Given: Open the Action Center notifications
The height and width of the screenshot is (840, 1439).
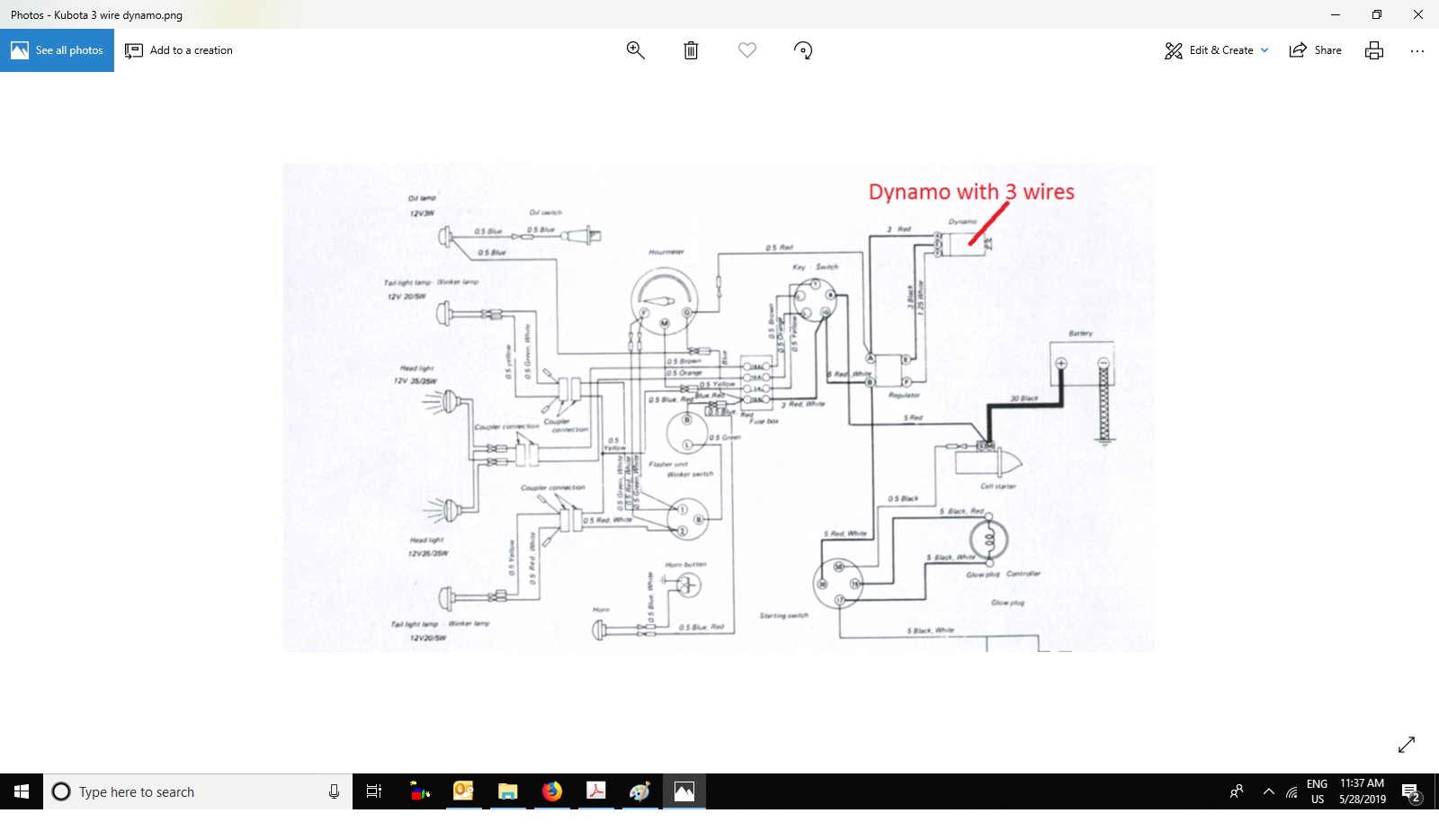Looking at the screenshot, I should [1410, 791].
